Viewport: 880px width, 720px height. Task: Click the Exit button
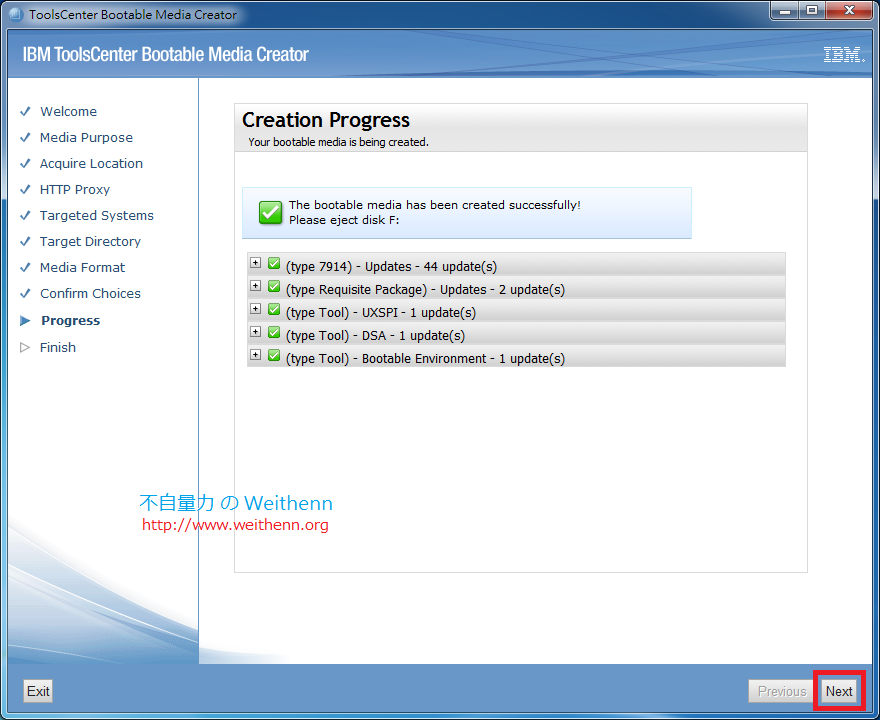pyautogui.click(x=38, y=691)
